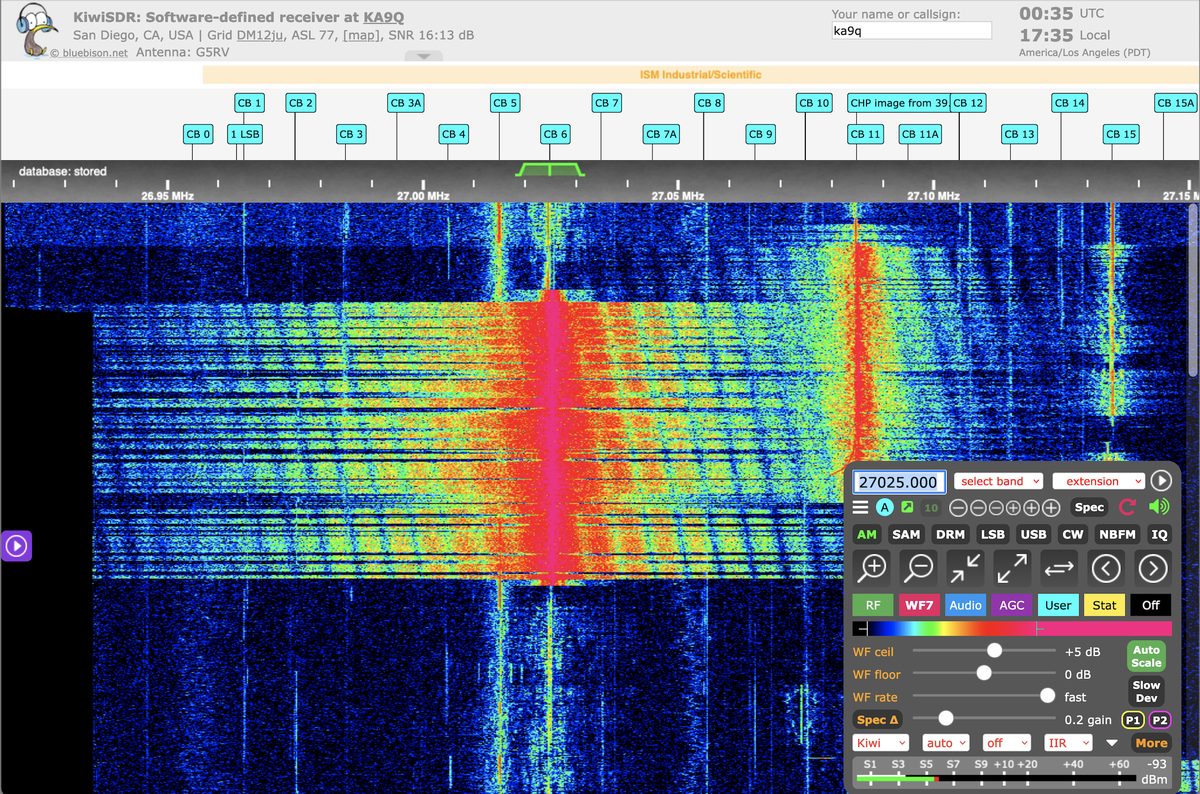Open the 'auto' dropdown
Viewport: 1200px width, 794px height.
pos(946,743)
